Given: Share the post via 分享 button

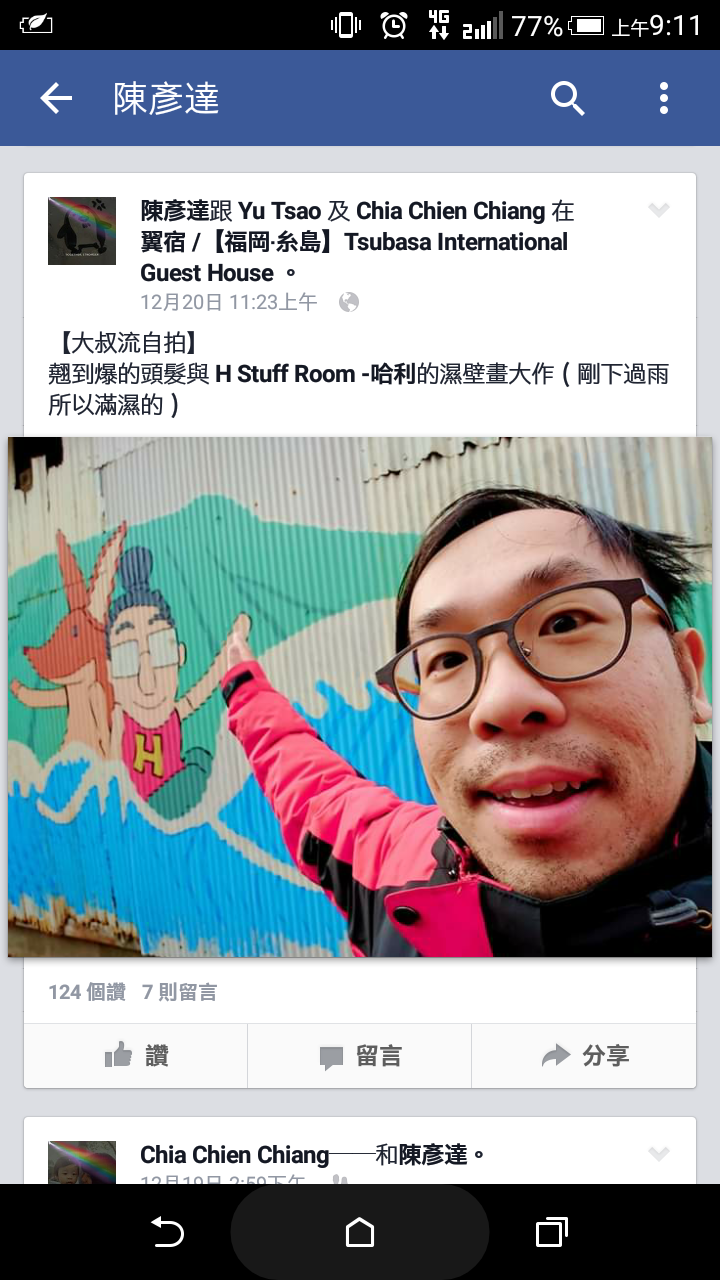Looking at the screenshot, I should [584, 1056].
